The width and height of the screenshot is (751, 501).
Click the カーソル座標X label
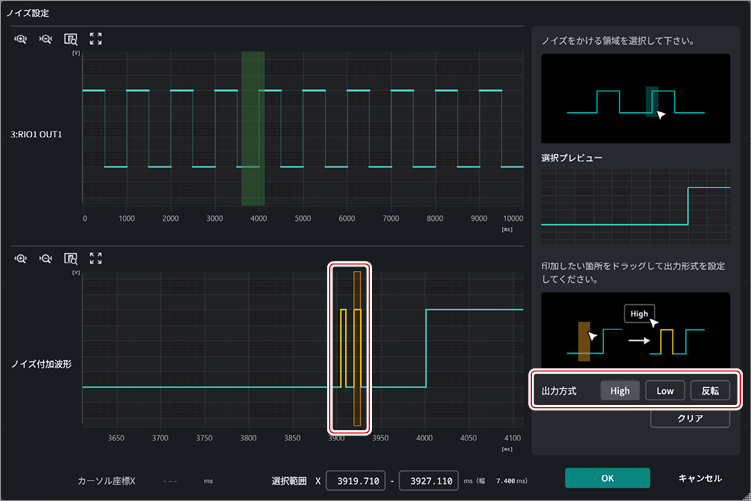tap(106, 481)
